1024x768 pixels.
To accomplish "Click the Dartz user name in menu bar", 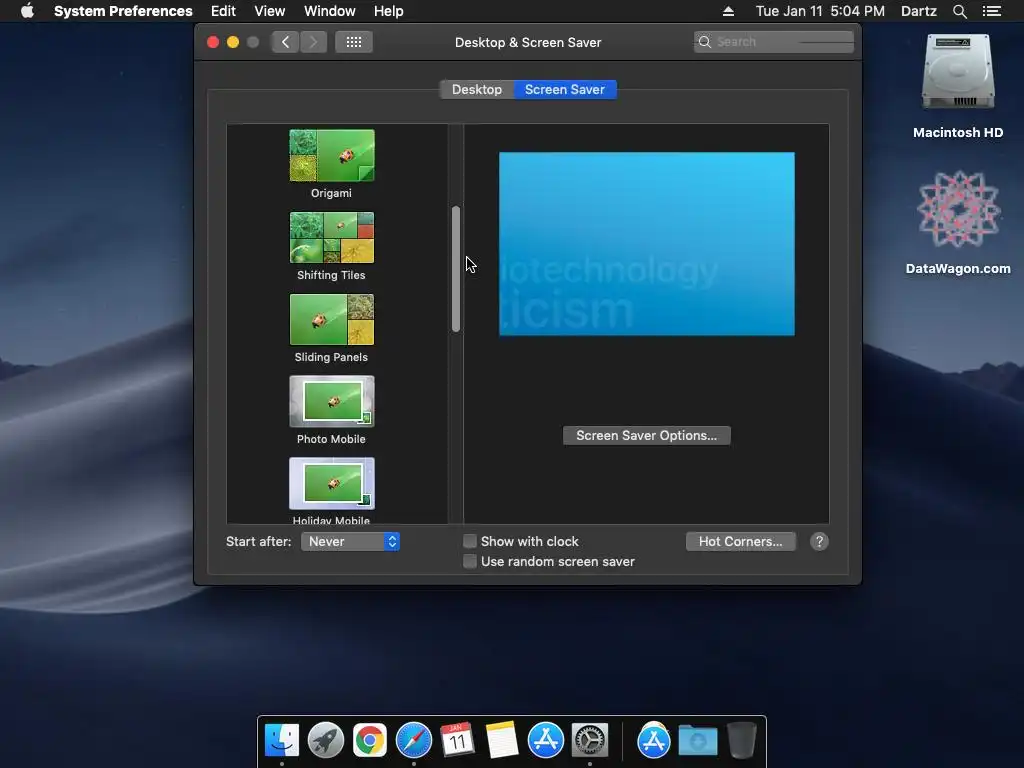I will click(919, 11).
